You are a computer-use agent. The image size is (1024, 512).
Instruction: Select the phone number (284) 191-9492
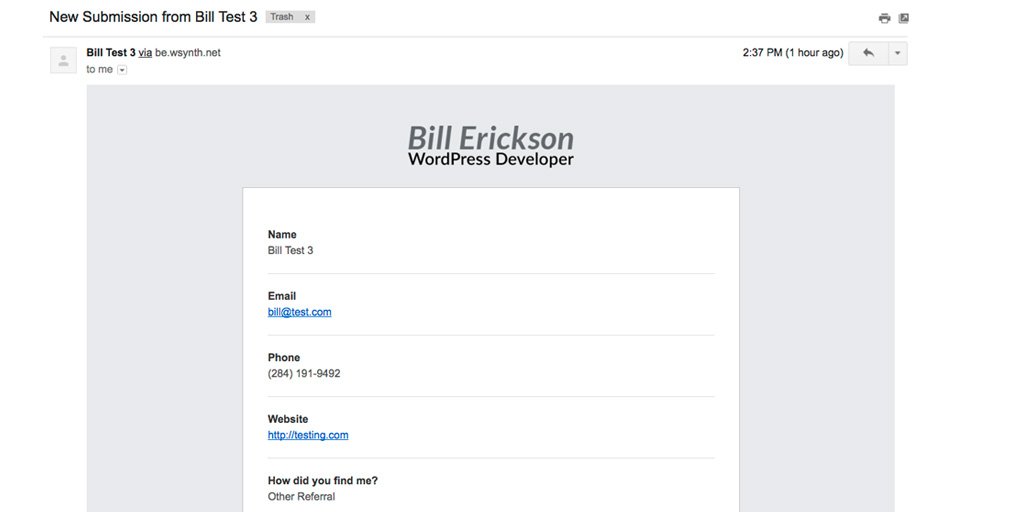point(304,374)
